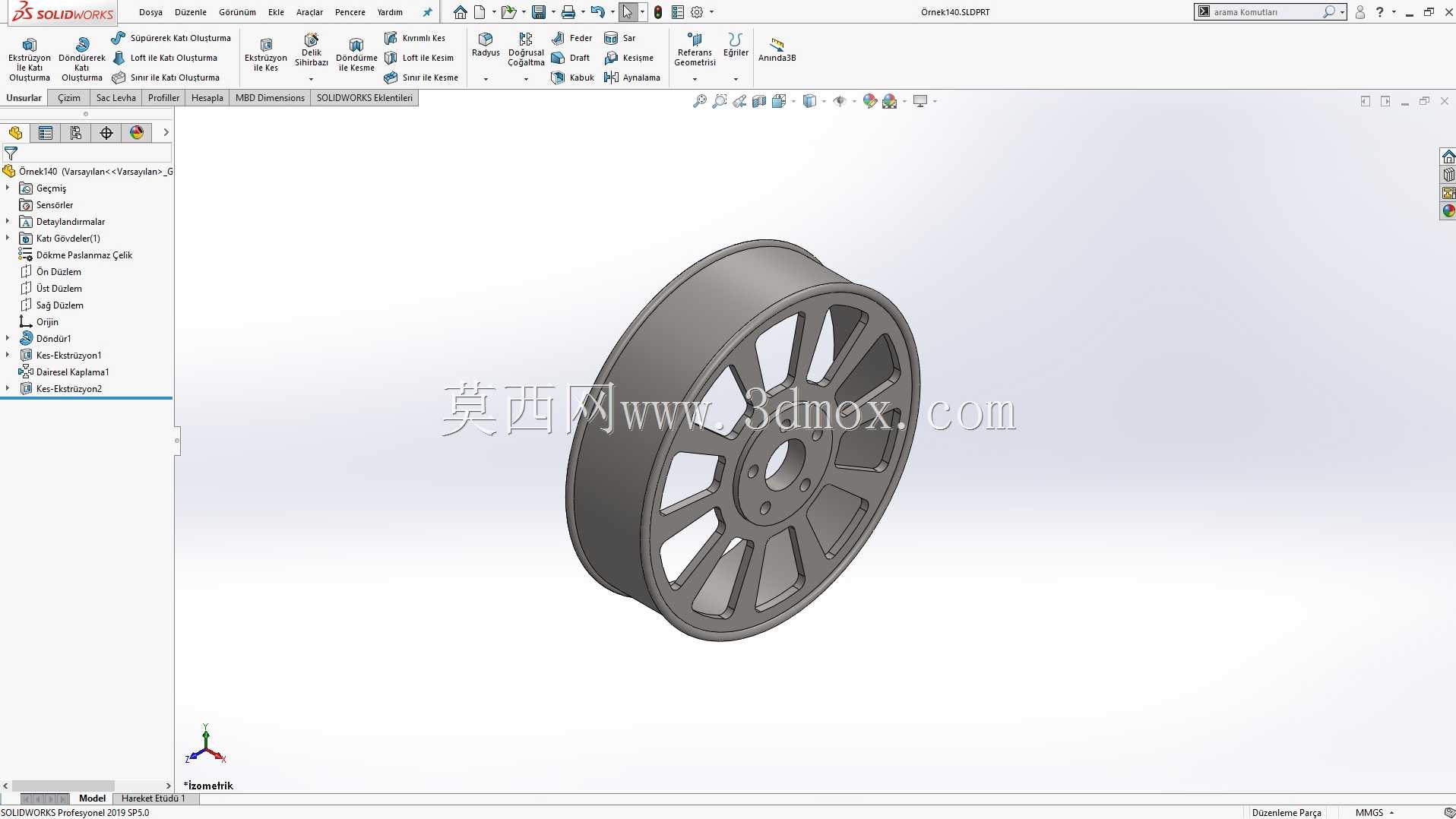Open dropdown arrow under Radyus
The width and height of the screenshot is (1456, 819).
coord(486,79)
